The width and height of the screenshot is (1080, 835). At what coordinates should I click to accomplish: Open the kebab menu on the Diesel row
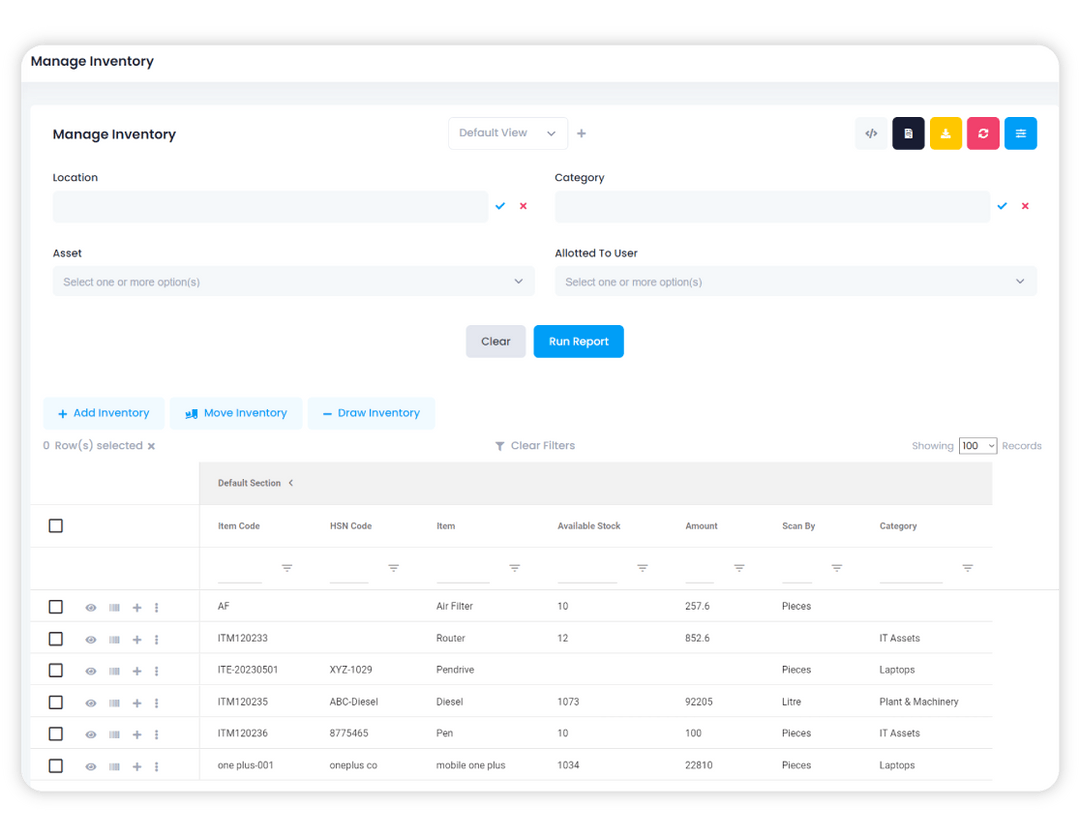point(156,702)
